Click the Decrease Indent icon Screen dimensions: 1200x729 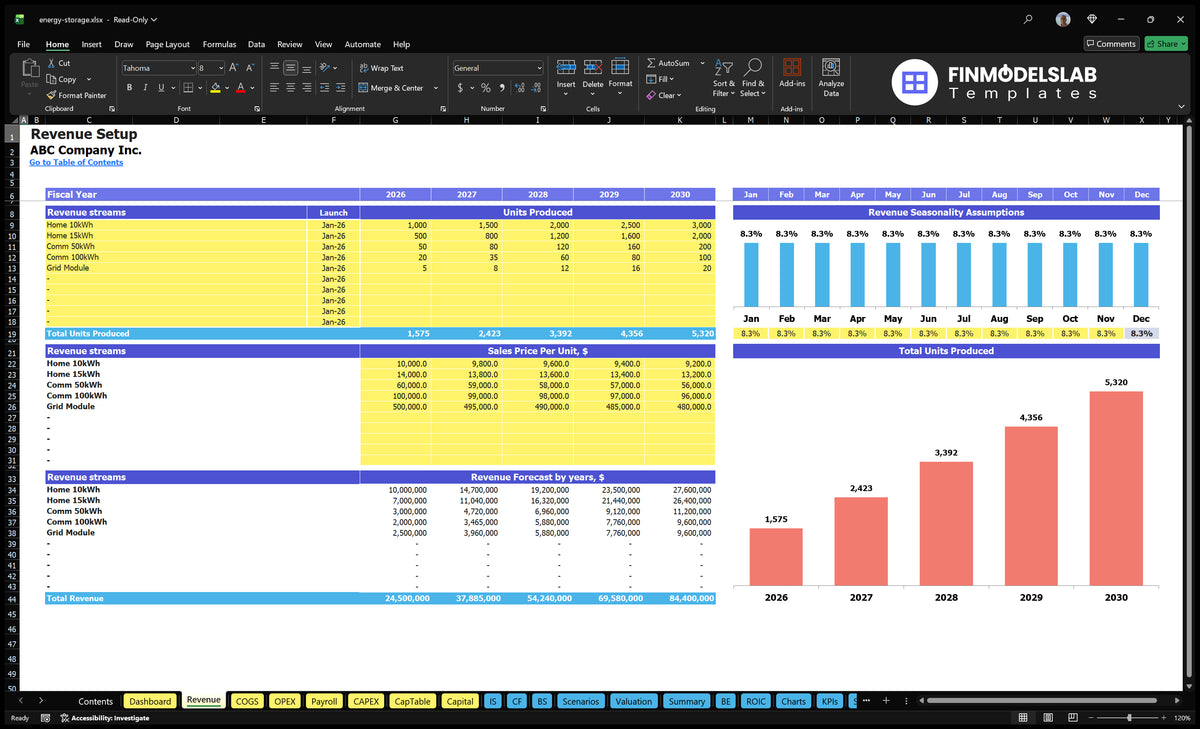point(323,88)
